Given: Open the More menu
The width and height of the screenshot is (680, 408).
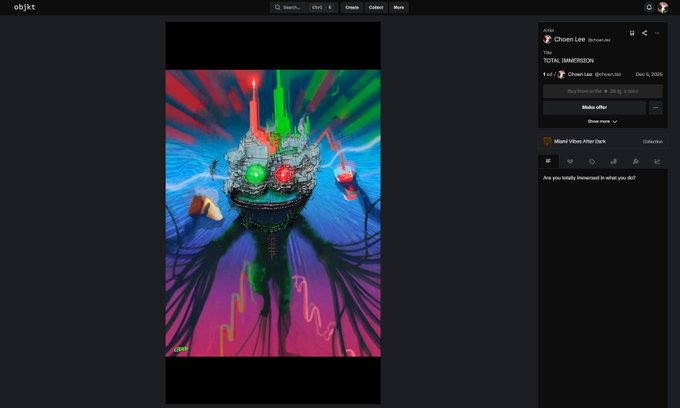Looking at the screenshot, I should 399,7.
